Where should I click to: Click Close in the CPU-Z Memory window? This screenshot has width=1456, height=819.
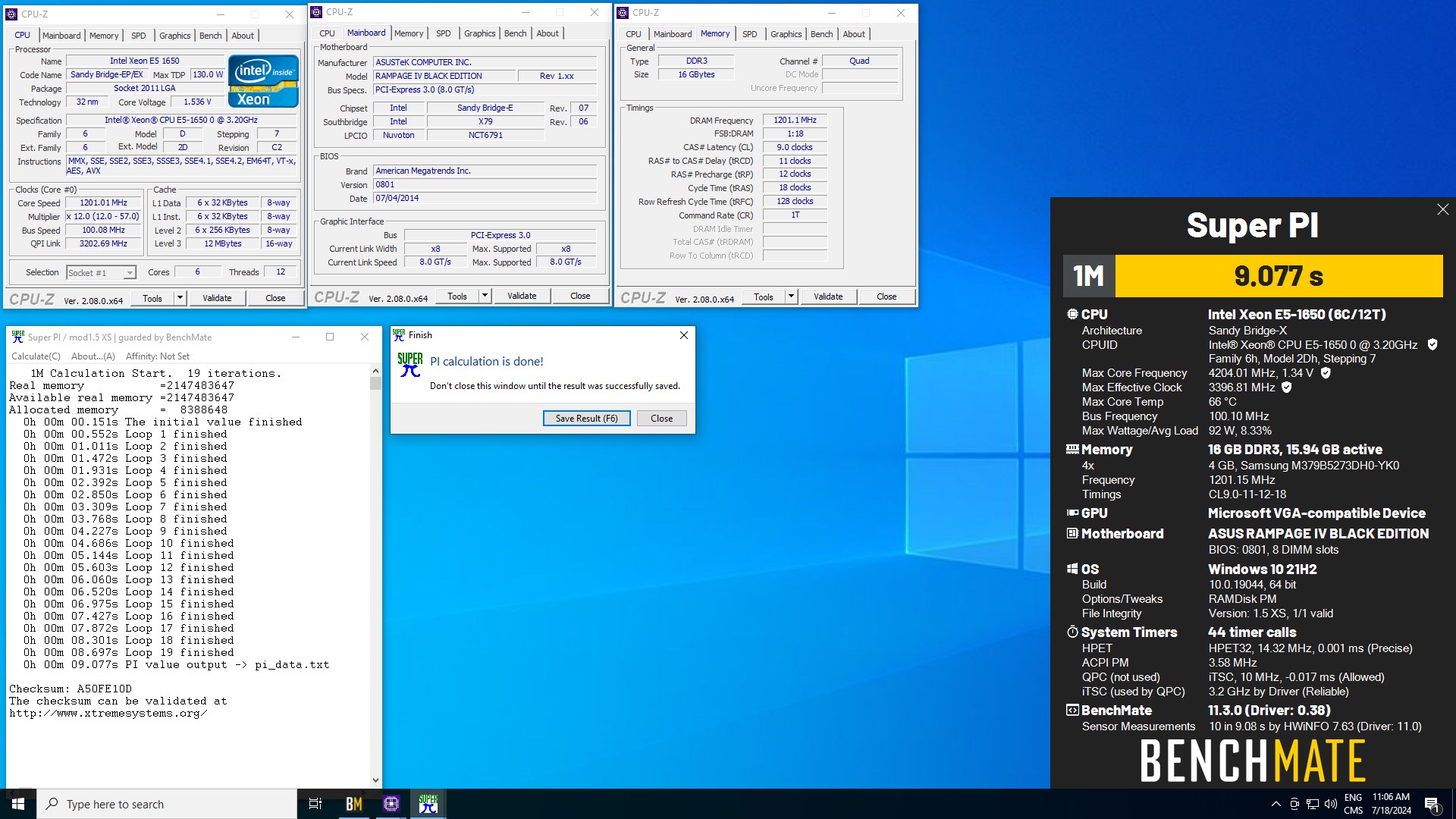(x=886, y=297)
